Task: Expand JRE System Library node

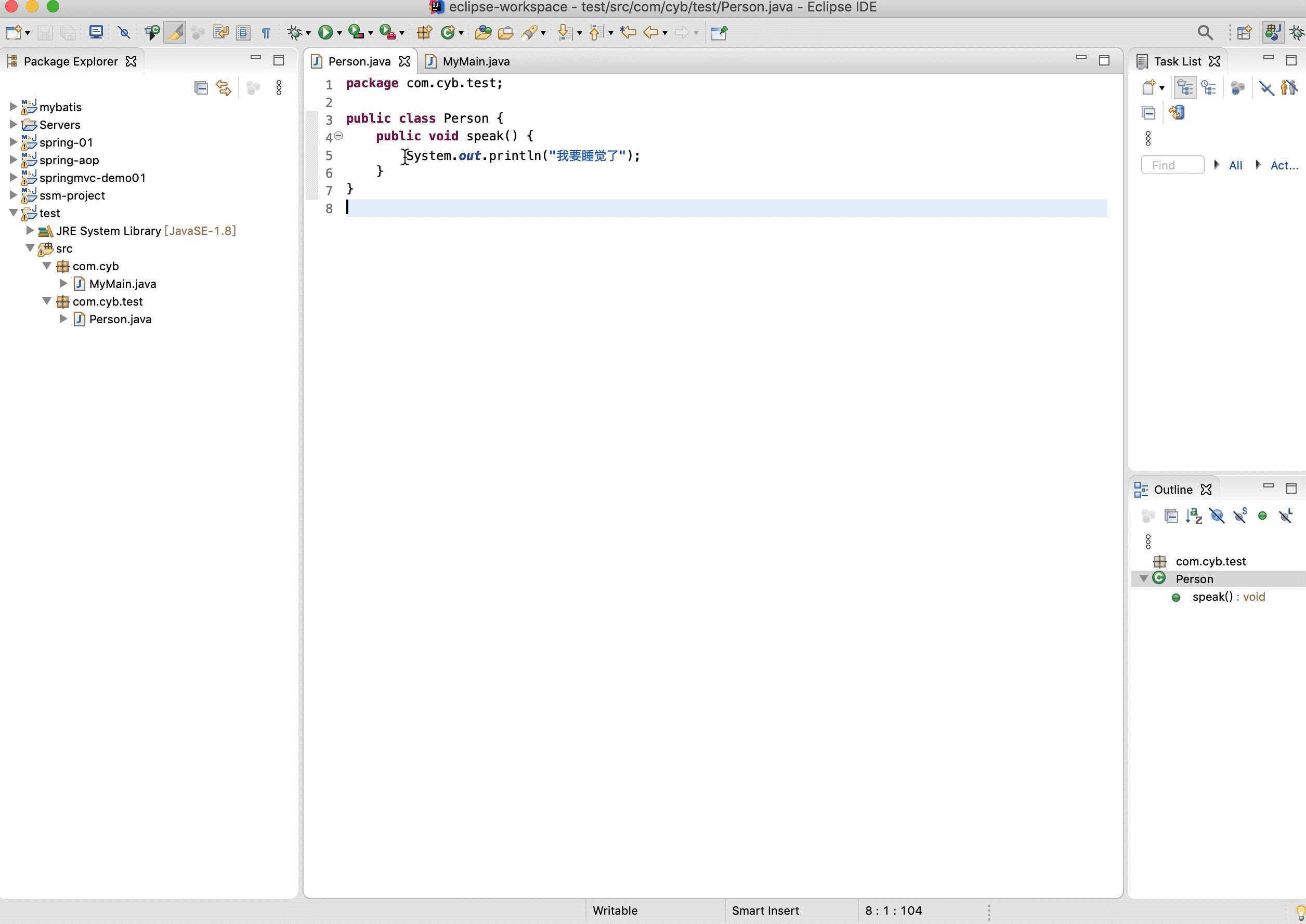Action: (x=30, y=230)
